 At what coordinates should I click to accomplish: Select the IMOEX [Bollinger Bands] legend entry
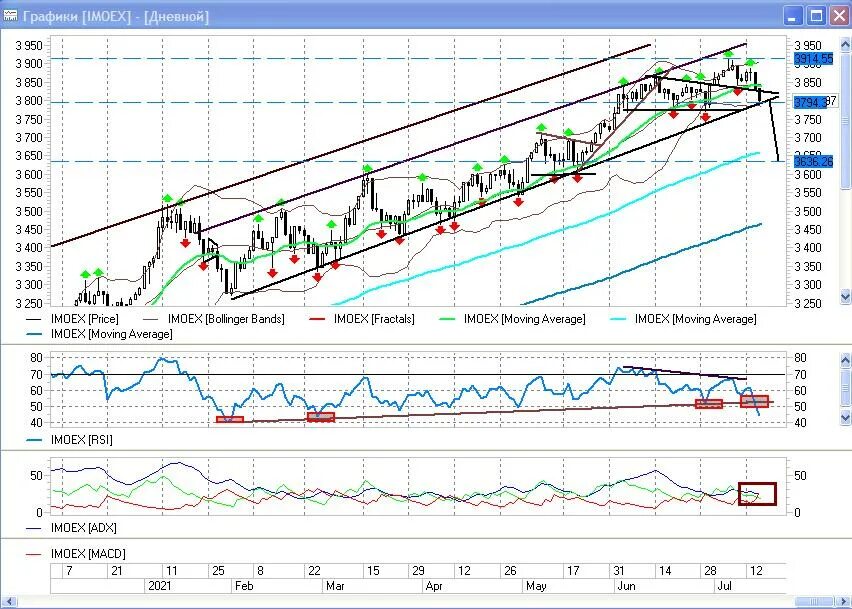tap(214, 319)
